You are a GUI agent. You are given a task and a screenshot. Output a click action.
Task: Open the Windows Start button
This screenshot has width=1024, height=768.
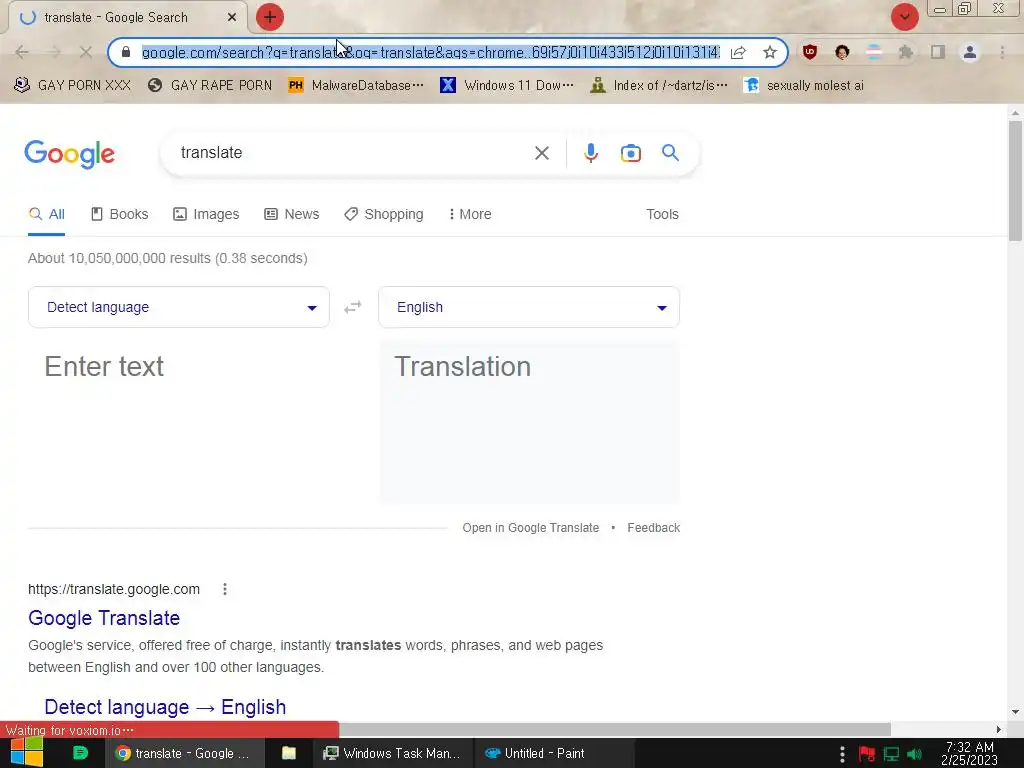click(x=27, y=753)
